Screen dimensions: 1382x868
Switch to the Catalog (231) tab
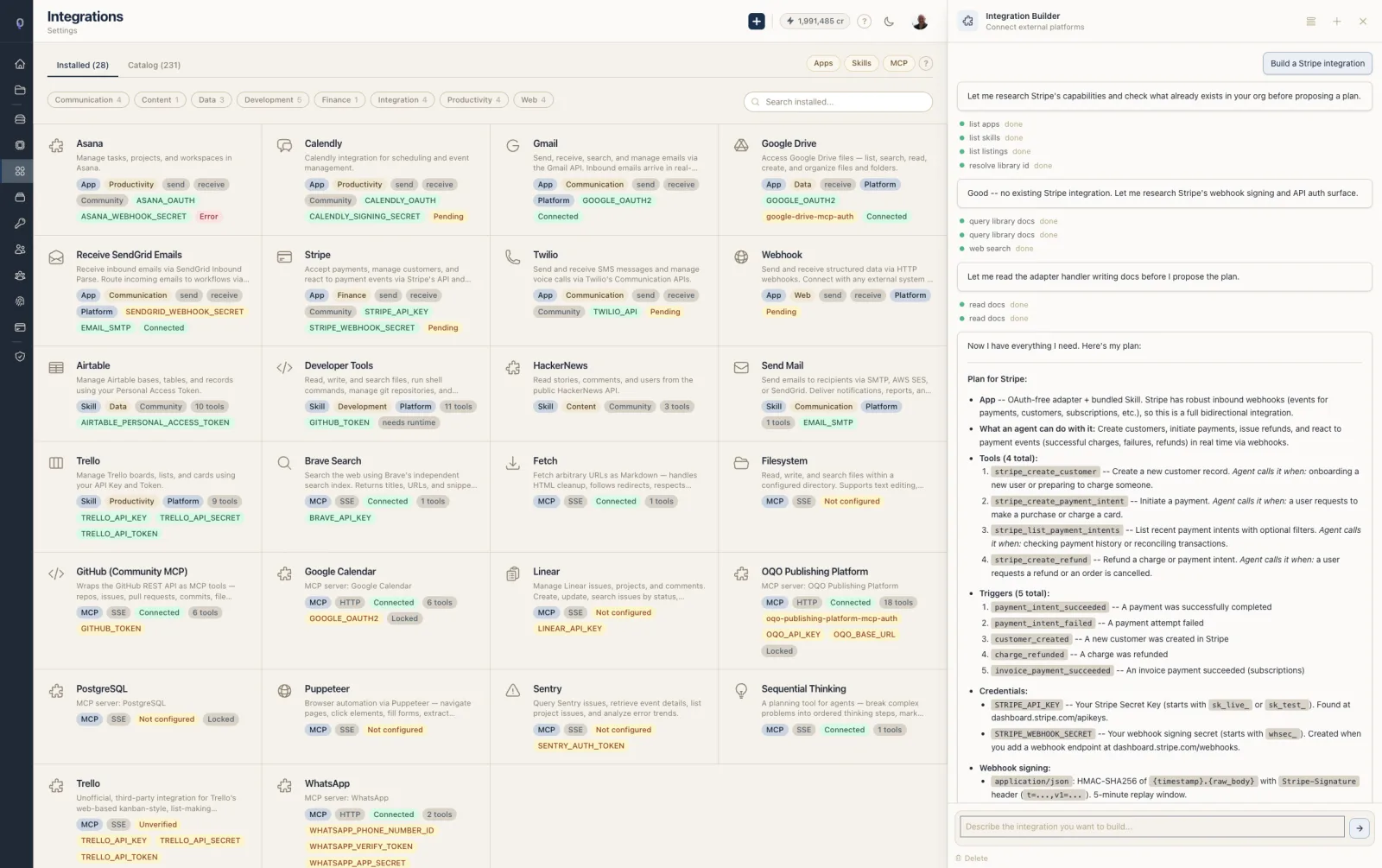click(x=154, y=65)
